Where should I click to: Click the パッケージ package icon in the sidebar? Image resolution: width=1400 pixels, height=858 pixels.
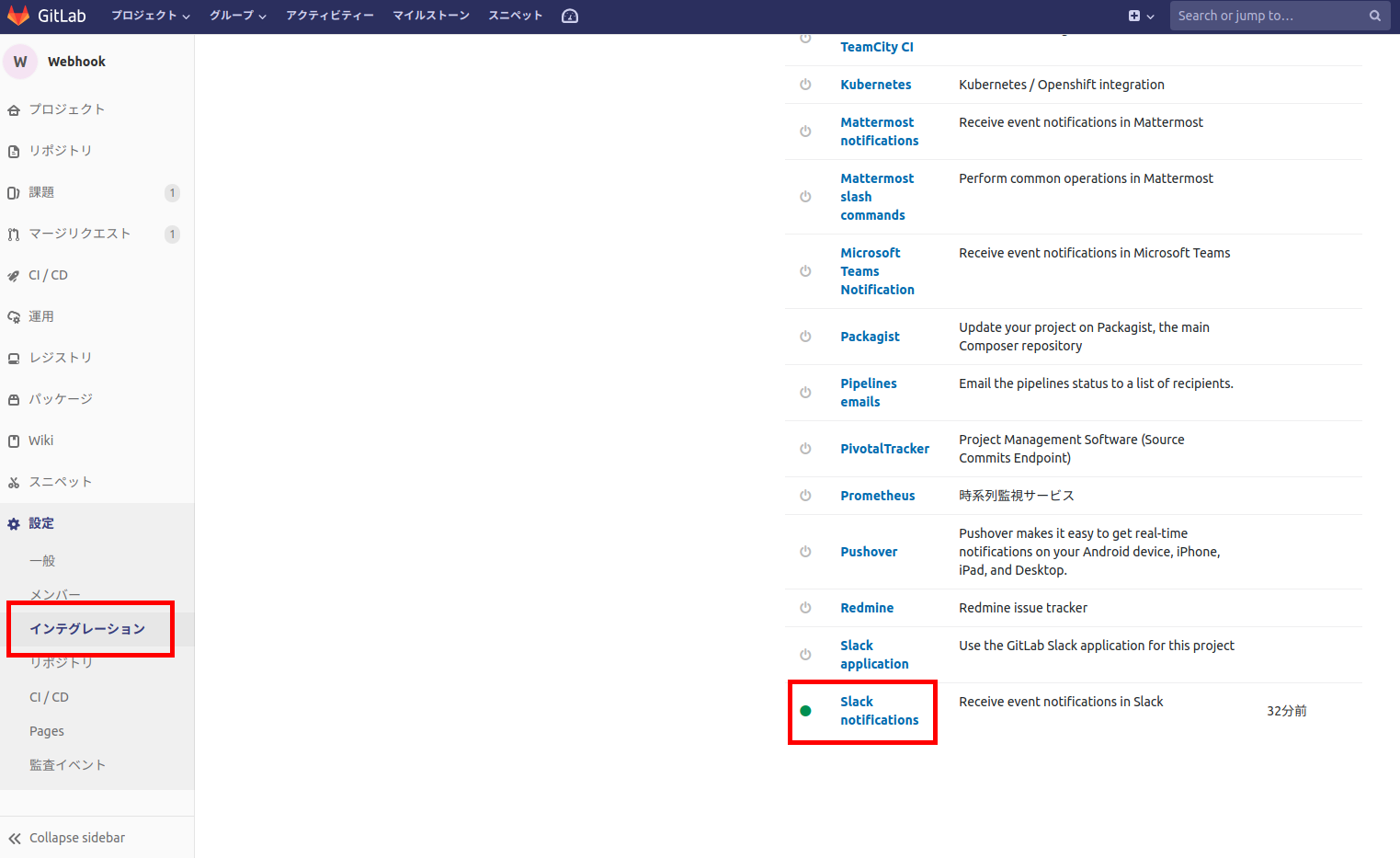[14, 398]
